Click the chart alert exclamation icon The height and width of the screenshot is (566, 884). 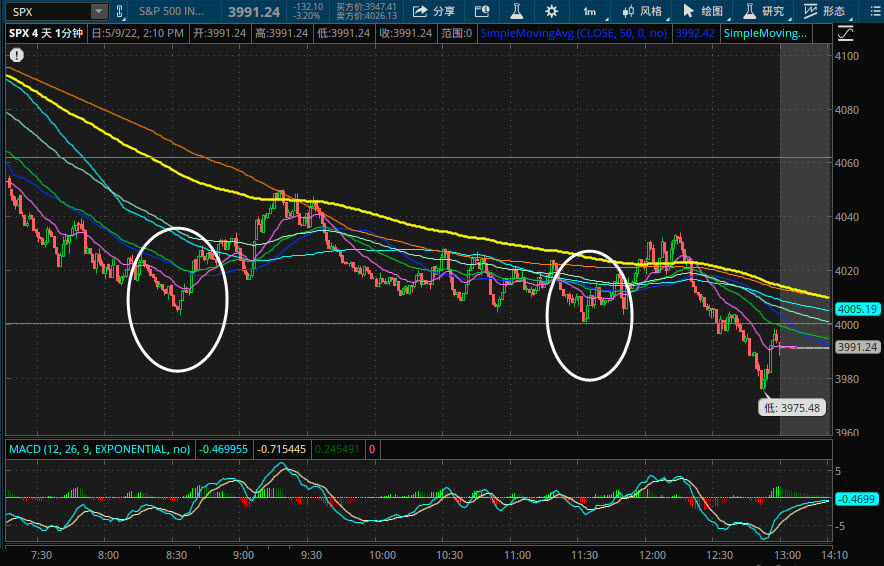17,55
